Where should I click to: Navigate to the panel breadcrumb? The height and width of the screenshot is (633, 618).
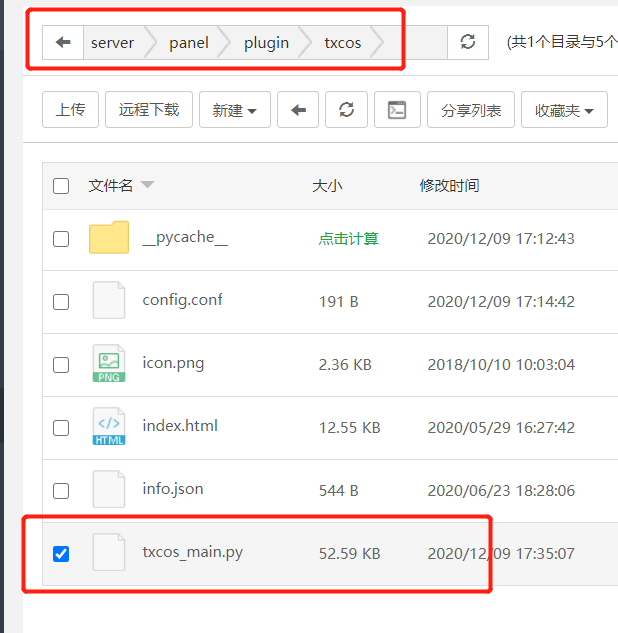point(189,43)
